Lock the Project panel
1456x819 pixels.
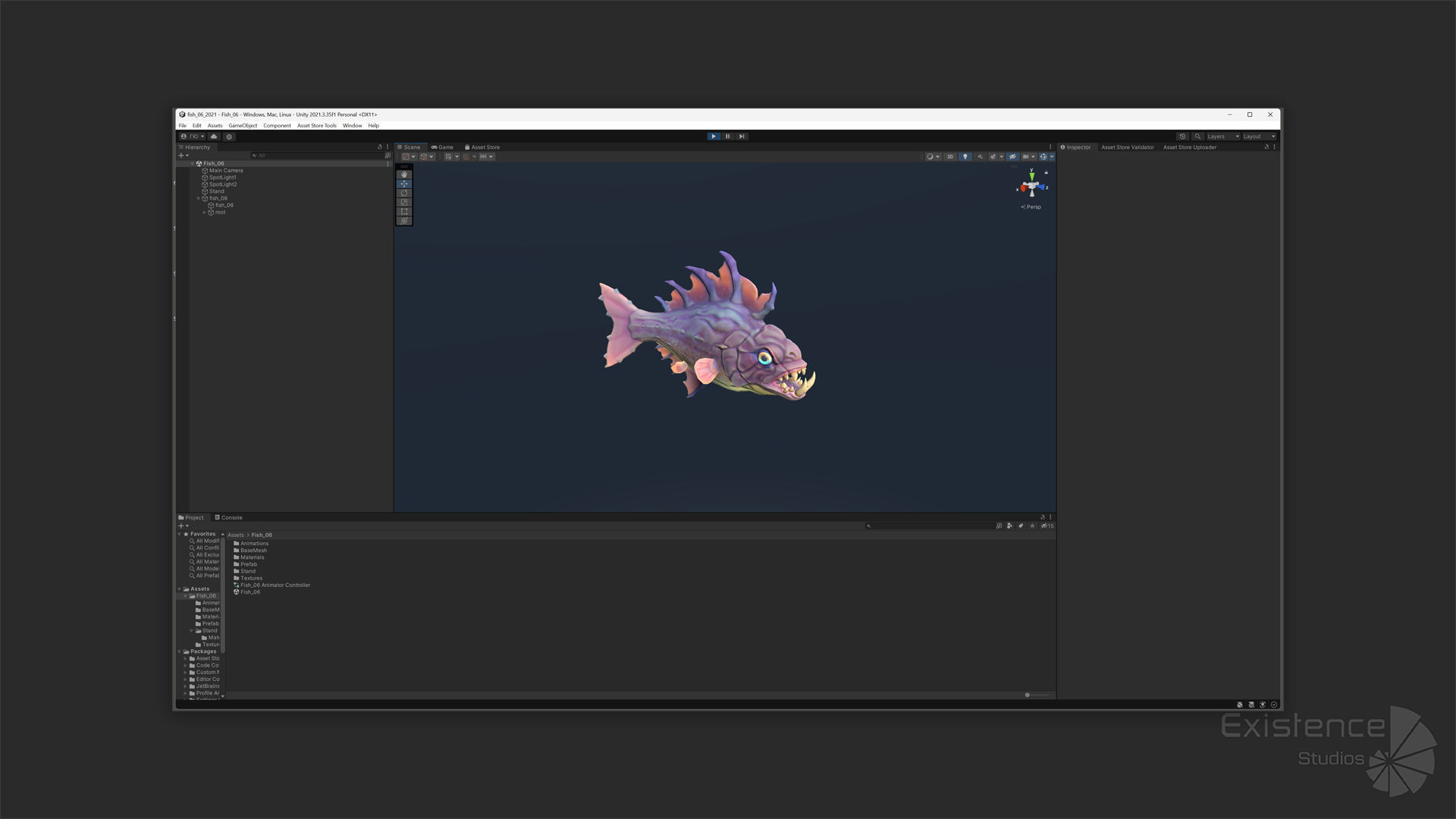coord(1043,517)
